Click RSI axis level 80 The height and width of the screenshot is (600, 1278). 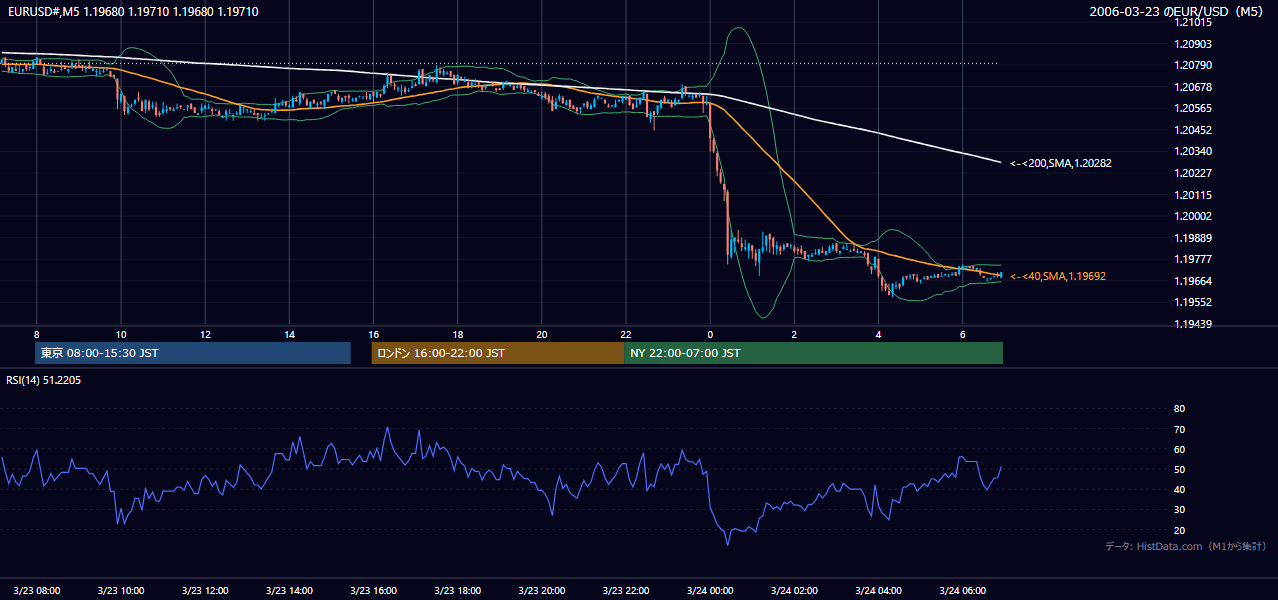1179,409
